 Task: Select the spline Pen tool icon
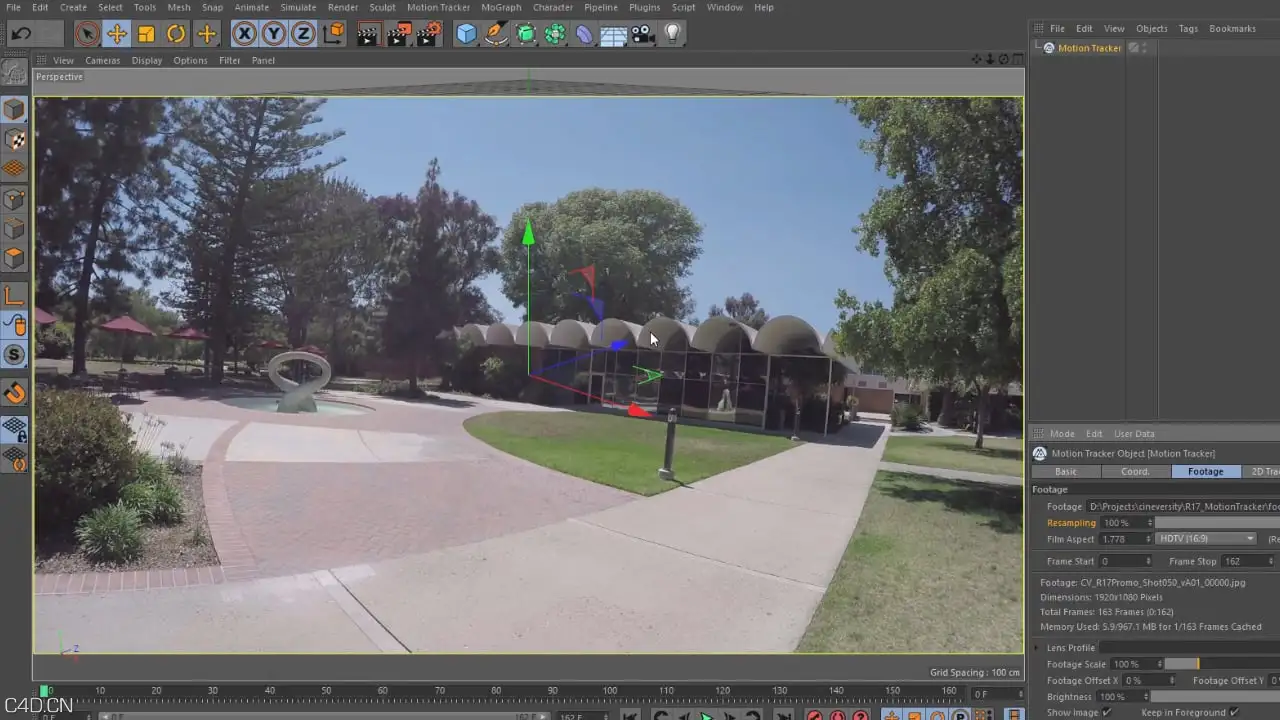pos(496,34)
